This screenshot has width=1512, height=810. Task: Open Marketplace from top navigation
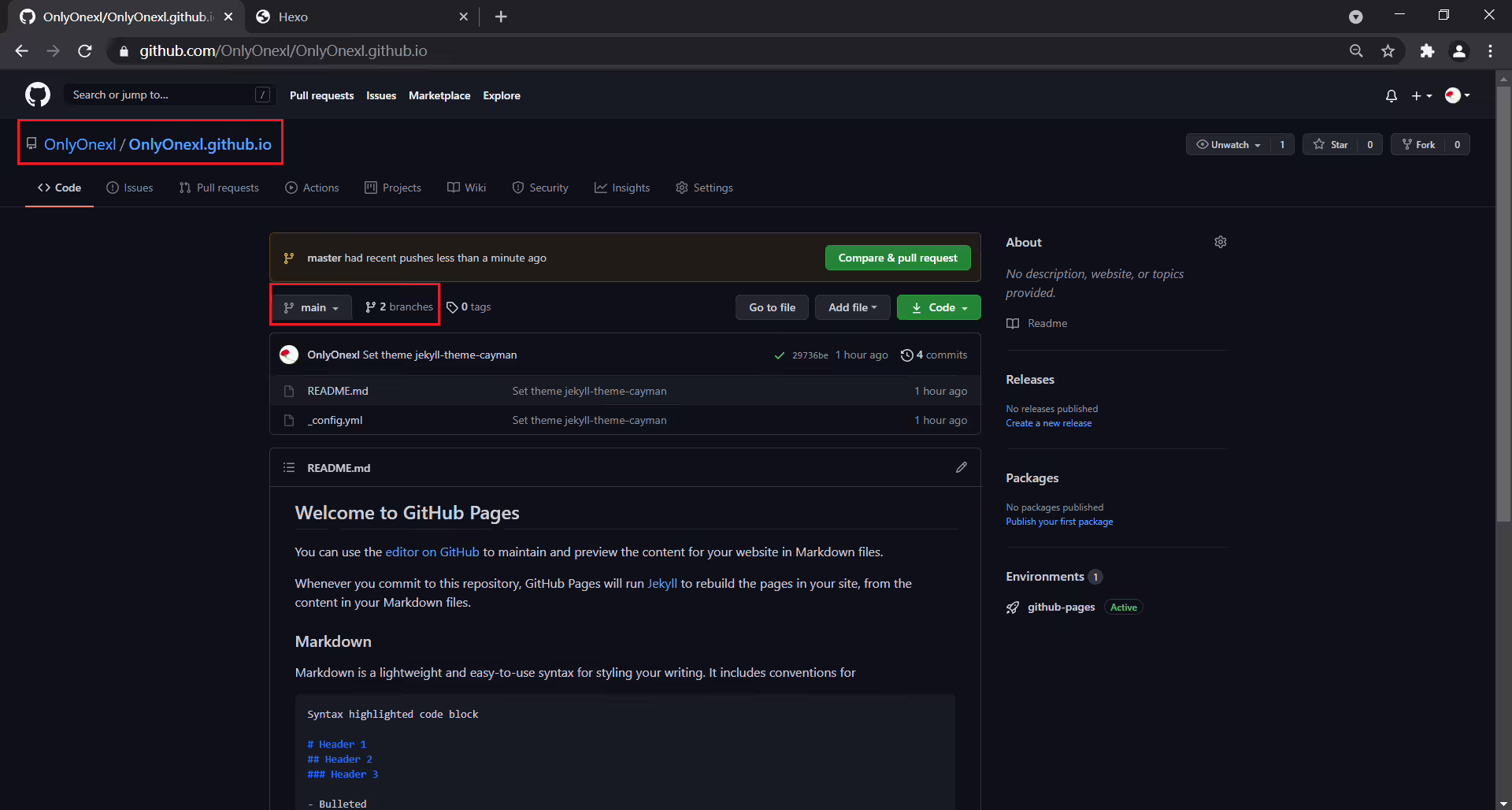439,95
